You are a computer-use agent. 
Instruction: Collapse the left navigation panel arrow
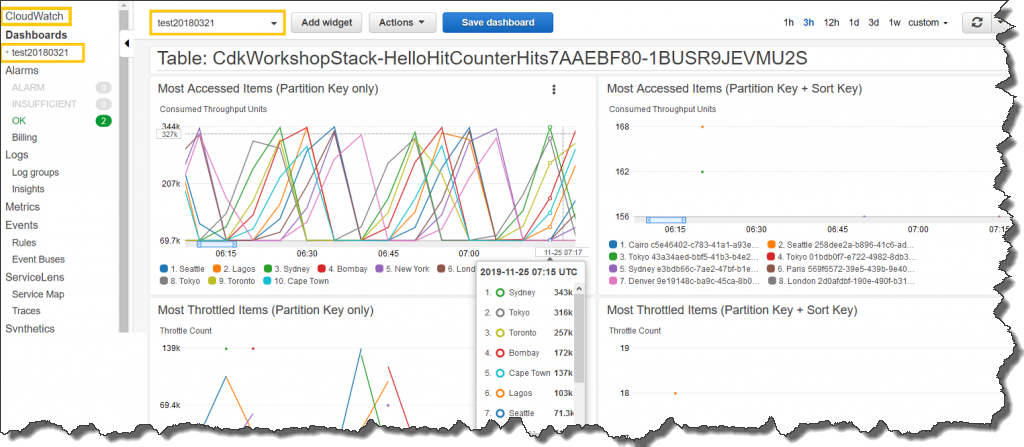pyautogui.click(x=127, y=43)
